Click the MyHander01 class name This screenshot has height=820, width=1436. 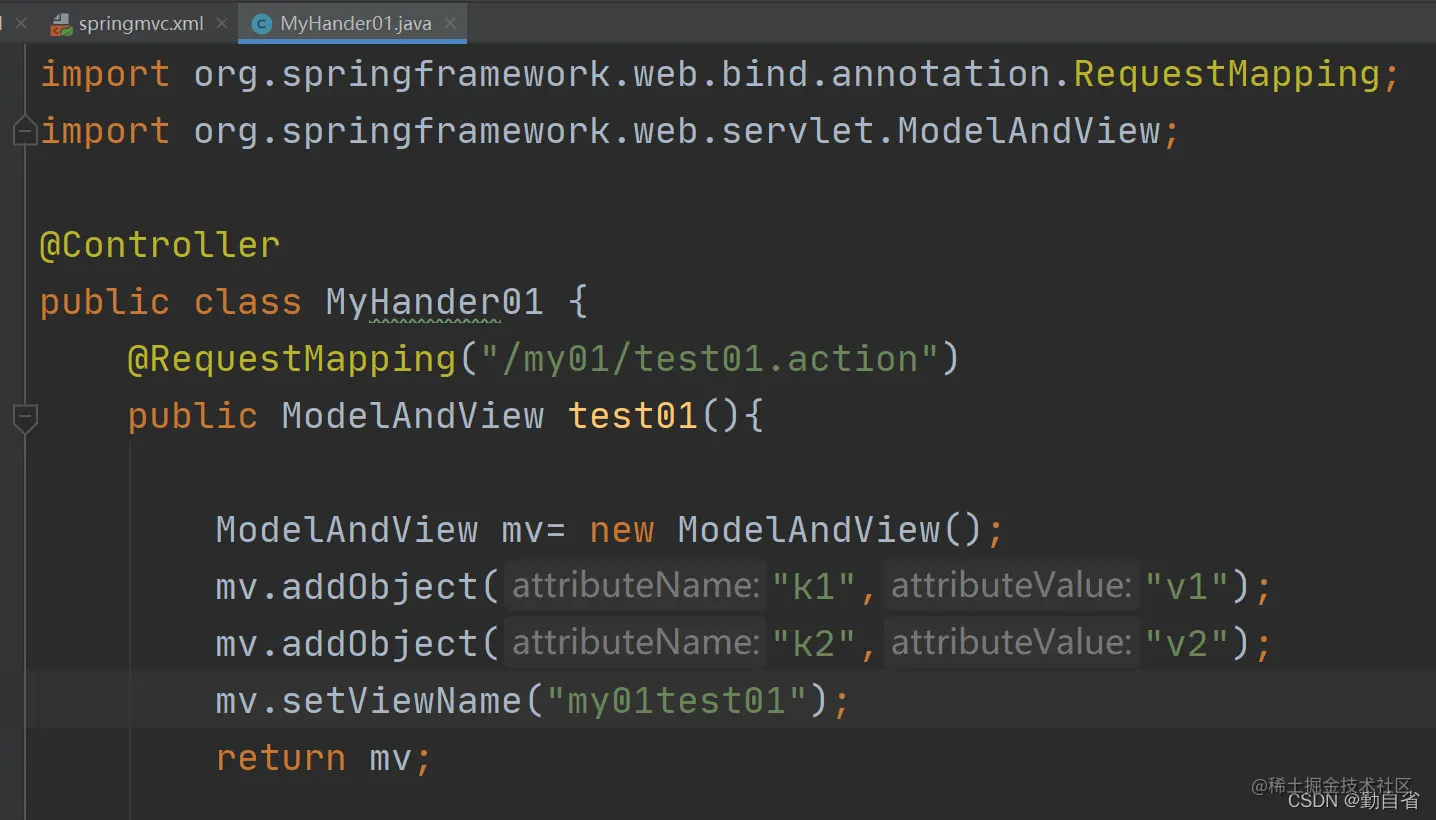click(435, 303)
